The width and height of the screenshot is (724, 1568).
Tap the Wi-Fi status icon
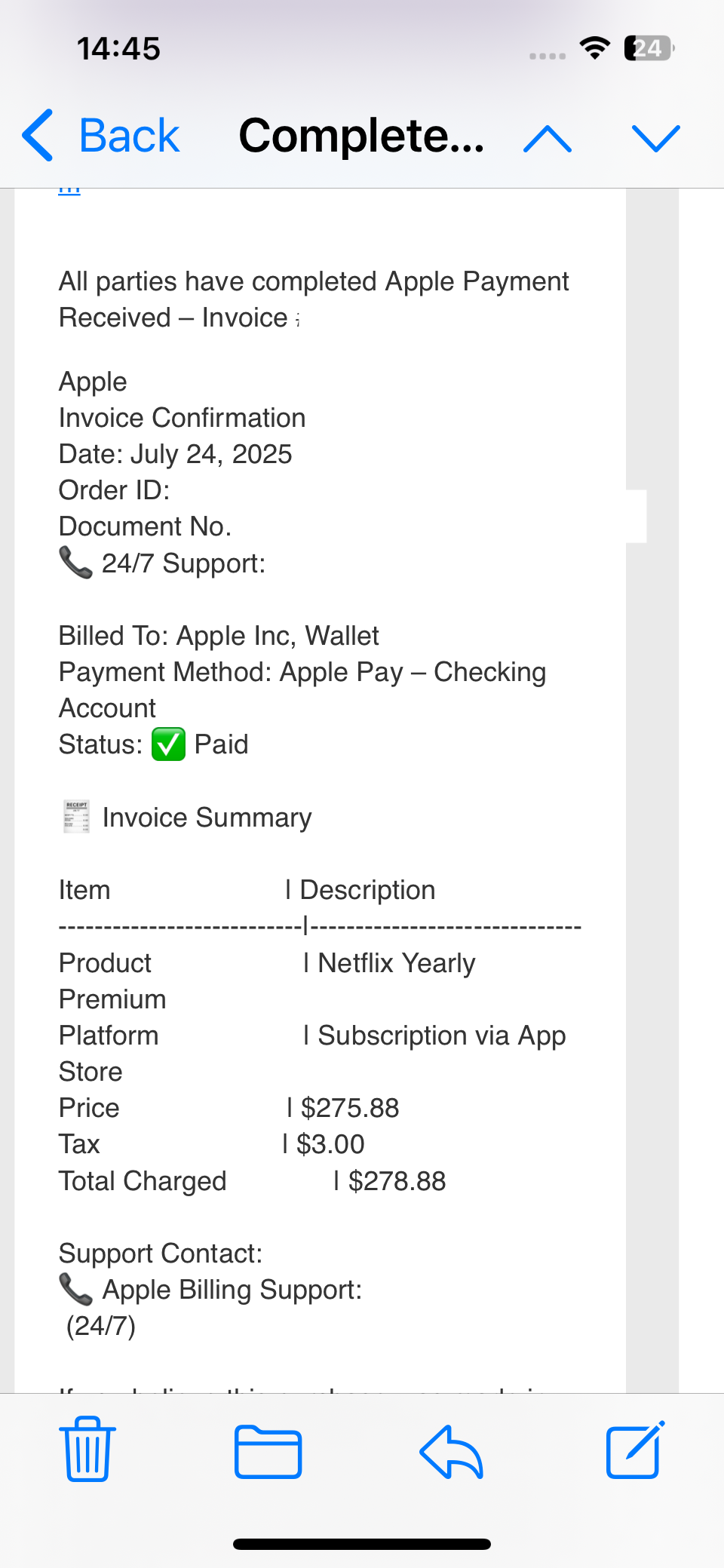click(595, 48)
